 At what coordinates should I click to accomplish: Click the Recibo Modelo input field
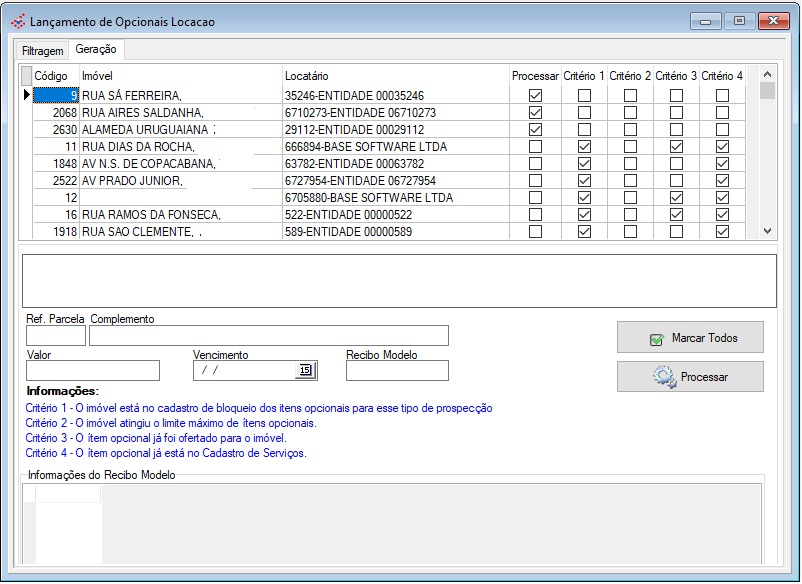(x=397, y=371)
